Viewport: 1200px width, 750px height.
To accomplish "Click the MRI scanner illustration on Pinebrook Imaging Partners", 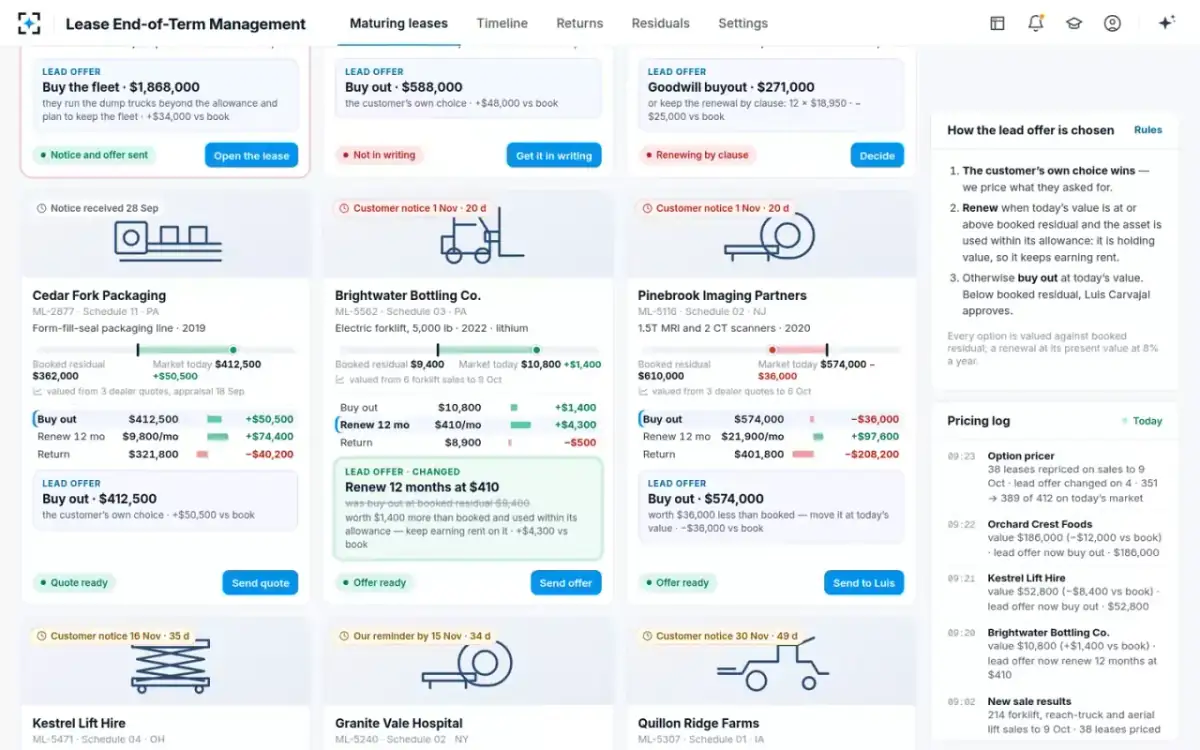I will click(x=772, y=237).
